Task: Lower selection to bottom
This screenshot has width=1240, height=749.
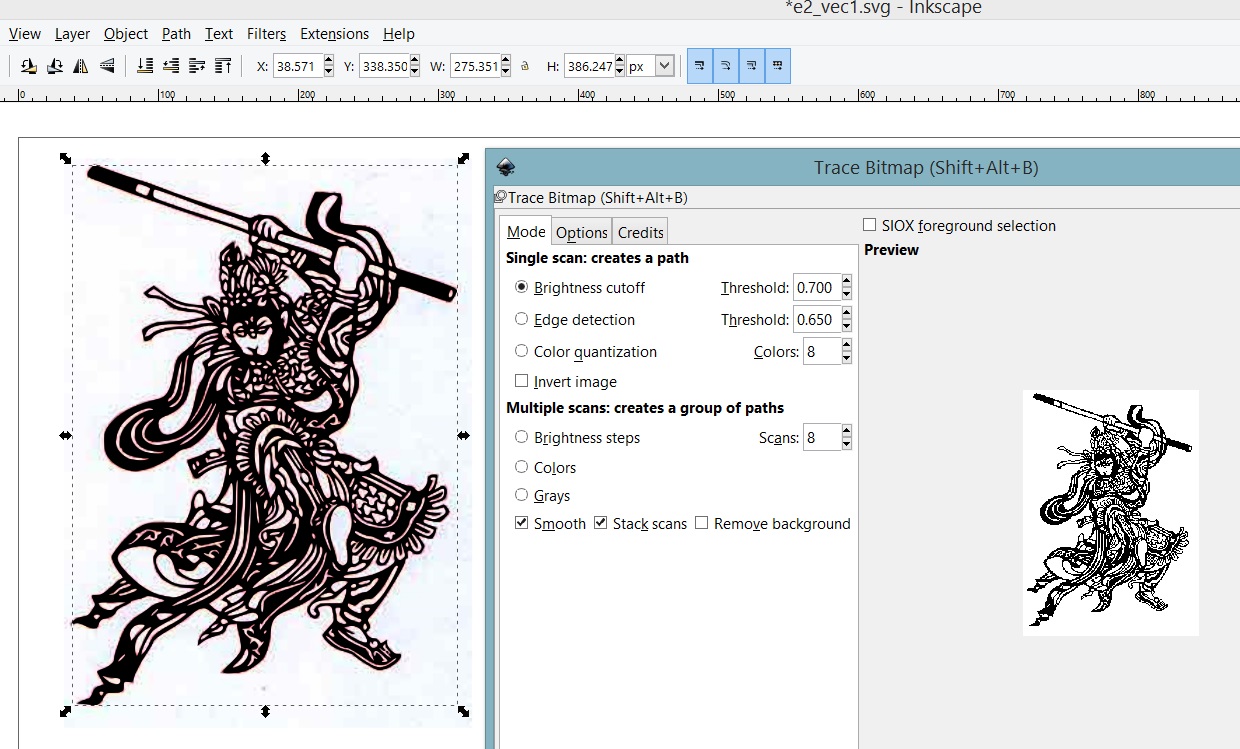Action: click(145, 66)
